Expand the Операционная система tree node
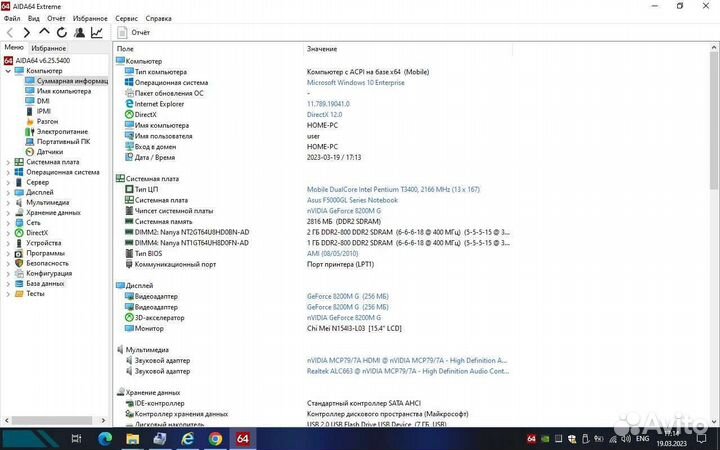The image size is (720, 450). tap(8, 172)
